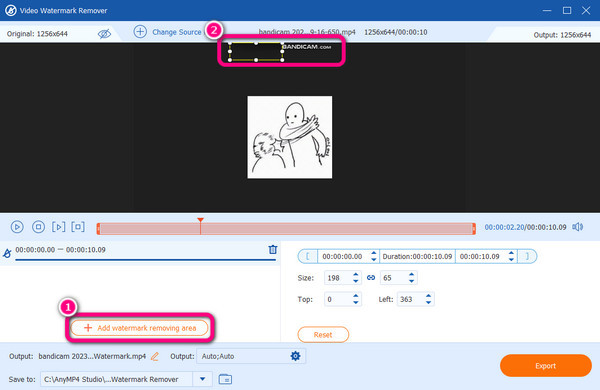Close the Video Watermark Remover window

point(586,10)
